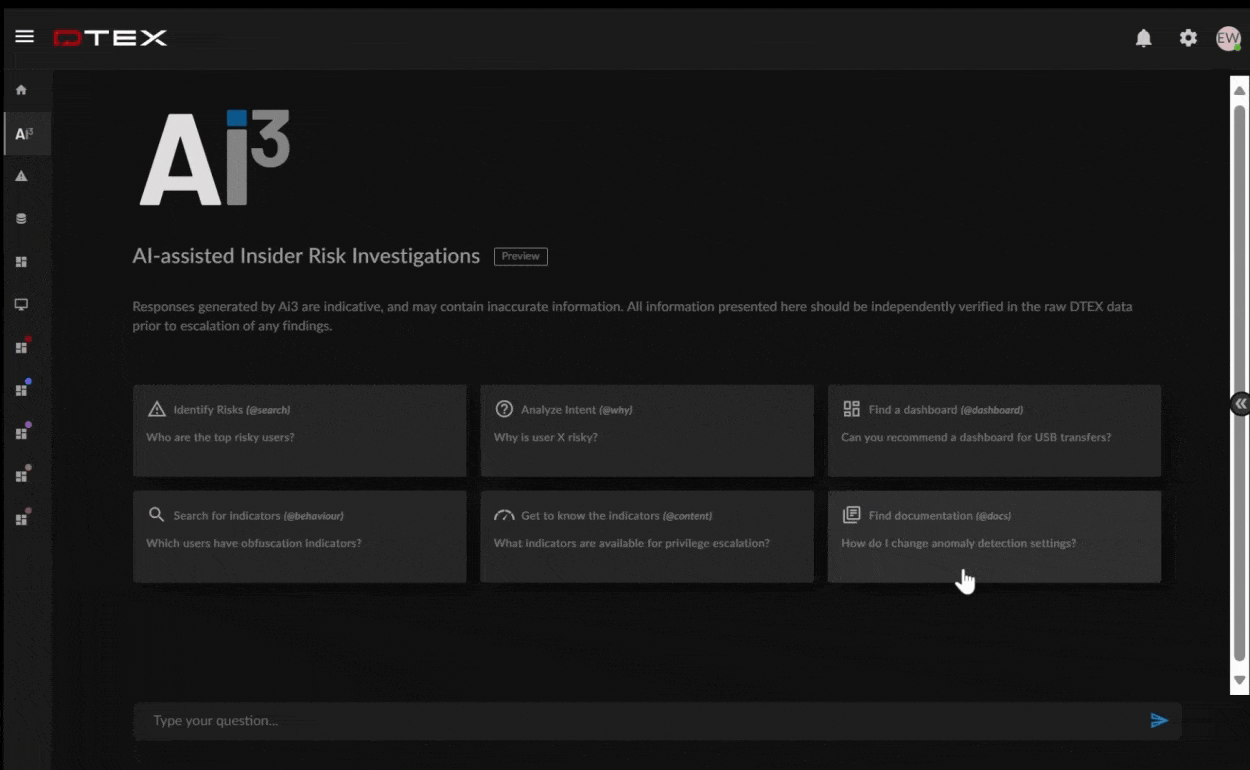1250x770 pixels.
Task: Click the monitor icon in the sidebar
Action: coord(21,305)
